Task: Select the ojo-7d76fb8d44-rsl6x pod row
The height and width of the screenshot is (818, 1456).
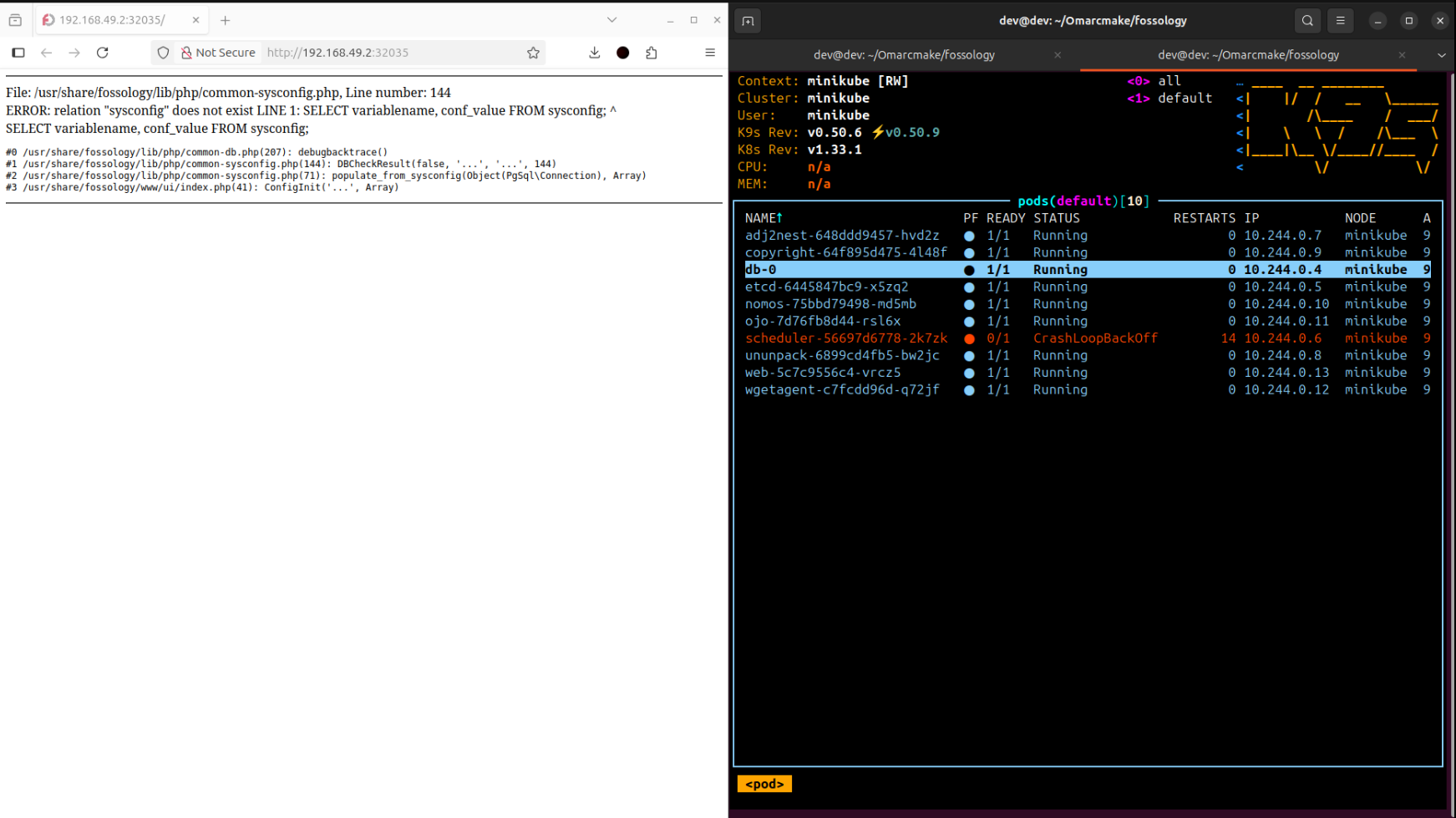Action: coord(1088,321)
